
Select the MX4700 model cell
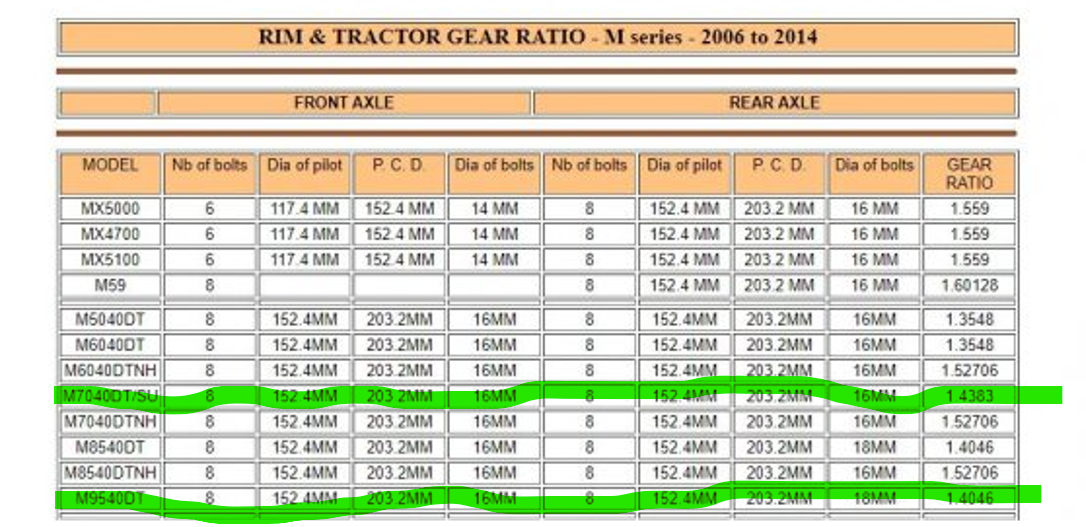pos(110,234)
